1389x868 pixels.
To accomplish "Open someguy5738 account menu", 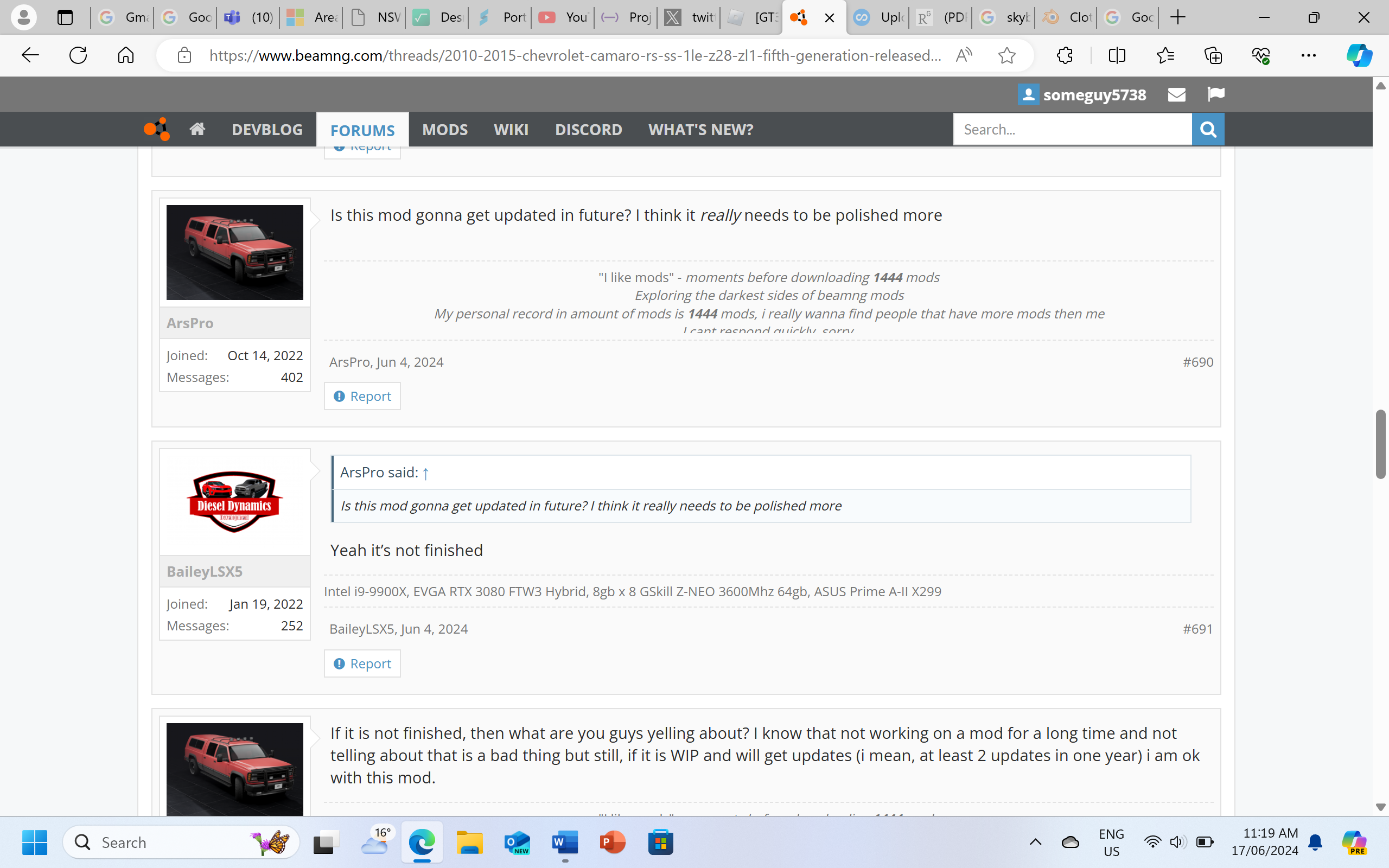I will coord(1082,95).
